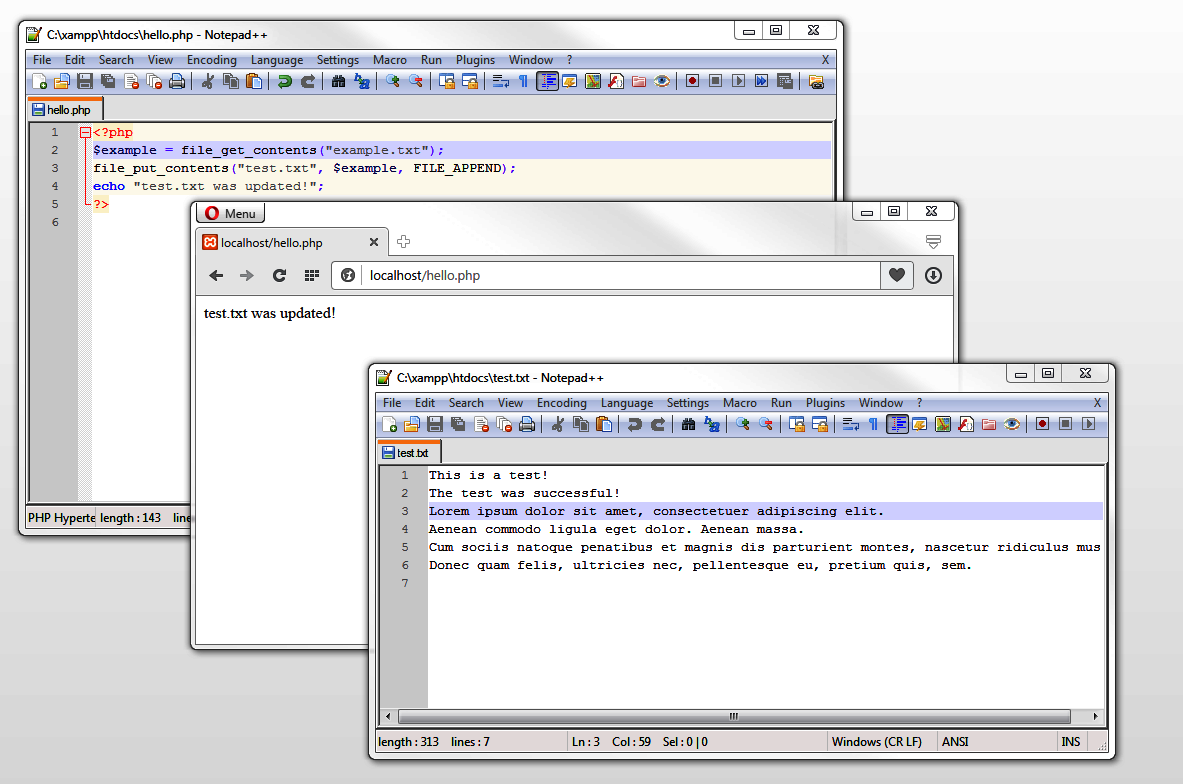Toggle INS overwrite mode in status bar
The image size is (1183, 784).
click(x=1069, y=741)
